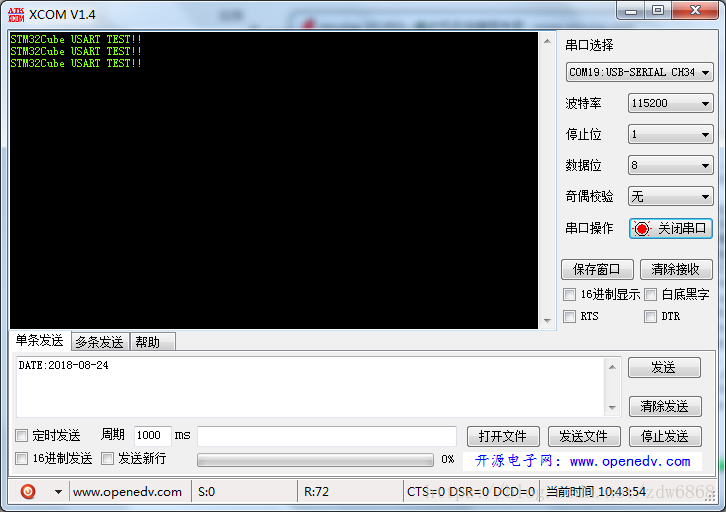
Task: Click www.openedv.com in the status bar
Action: click(127, 492)
